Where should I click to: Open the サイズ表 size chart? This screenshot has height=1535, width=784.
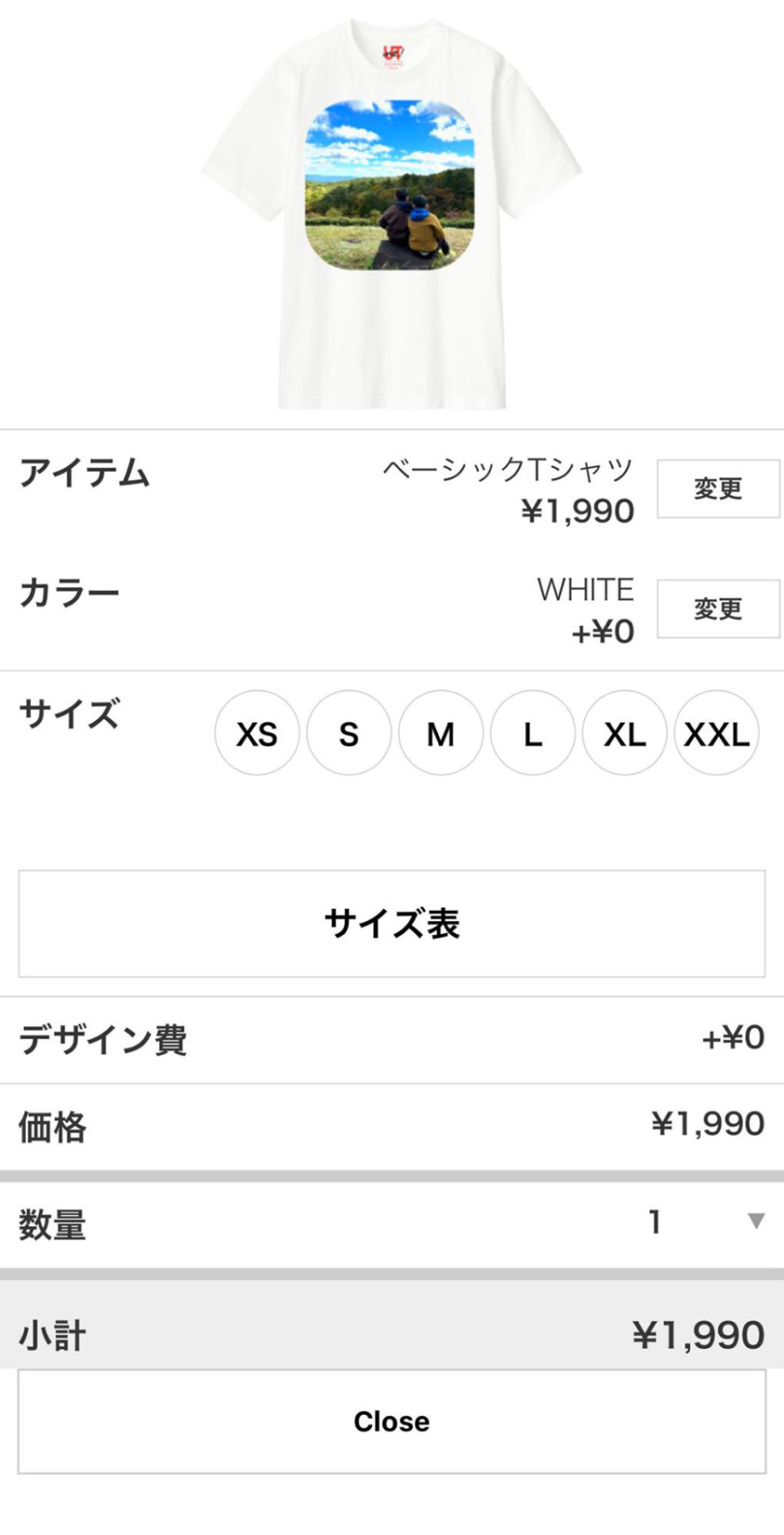(392, 924)
